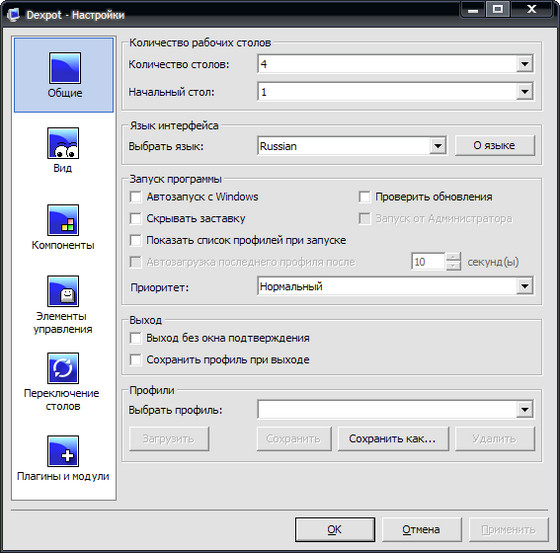The height and width of the screenshot is (553, 560).
Task: Open the Переключение столов icon
Action: coord(63,368)
